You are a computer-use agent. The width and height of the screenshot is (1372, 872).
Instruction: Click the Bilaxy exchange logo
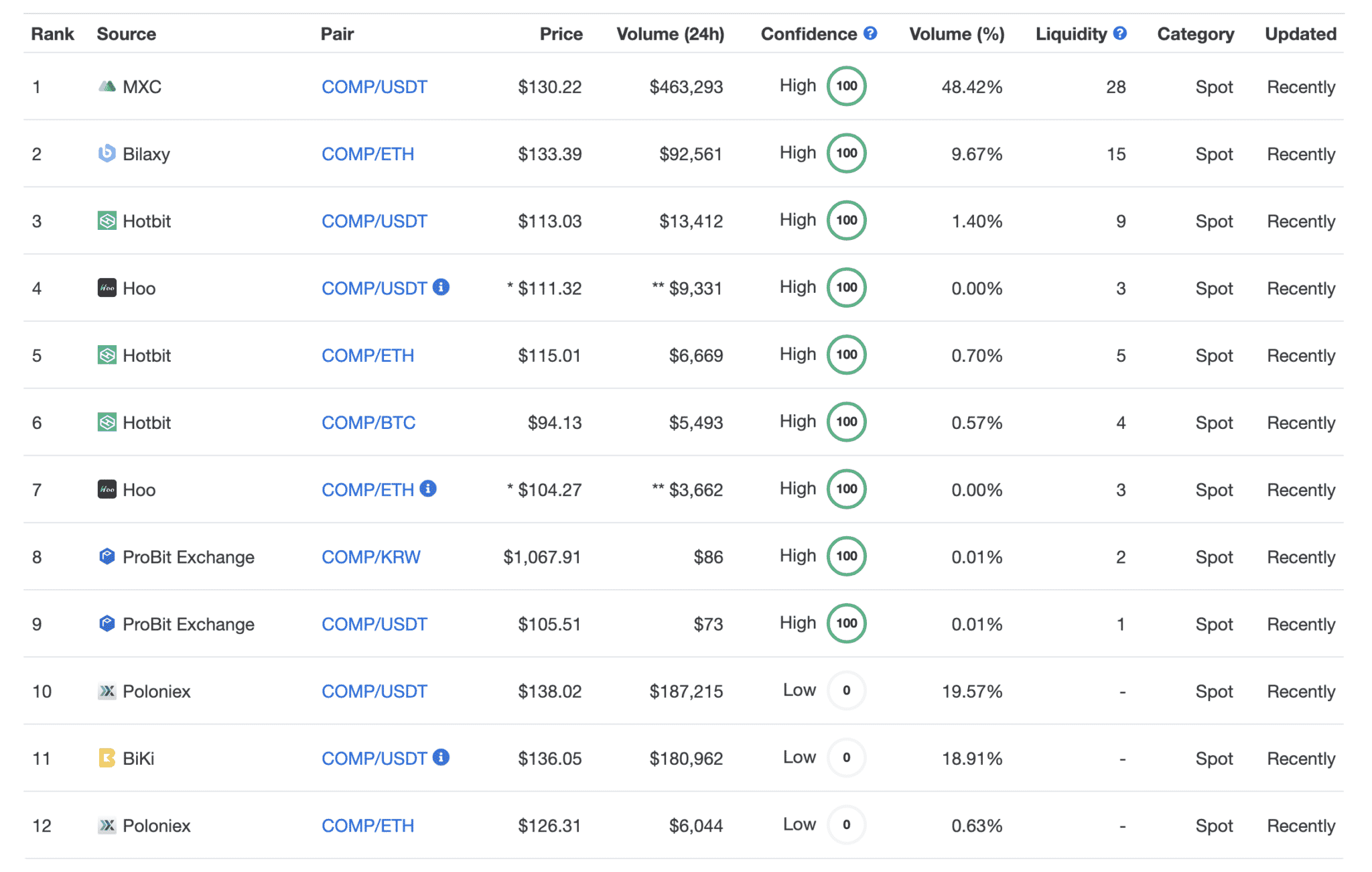(x=107, y=153)
